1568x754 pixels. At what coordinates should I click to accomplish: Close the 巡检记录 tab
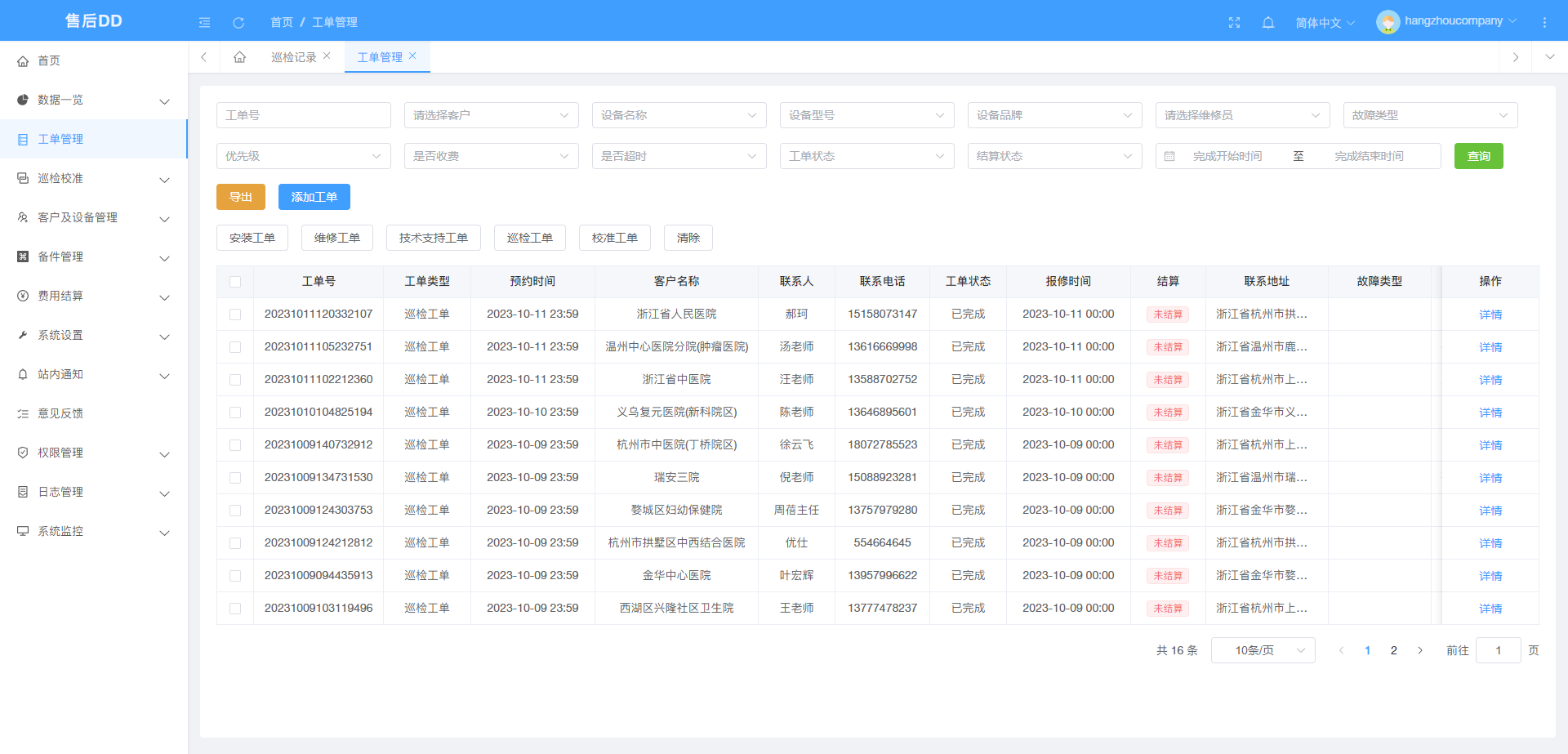coord(327,56)
